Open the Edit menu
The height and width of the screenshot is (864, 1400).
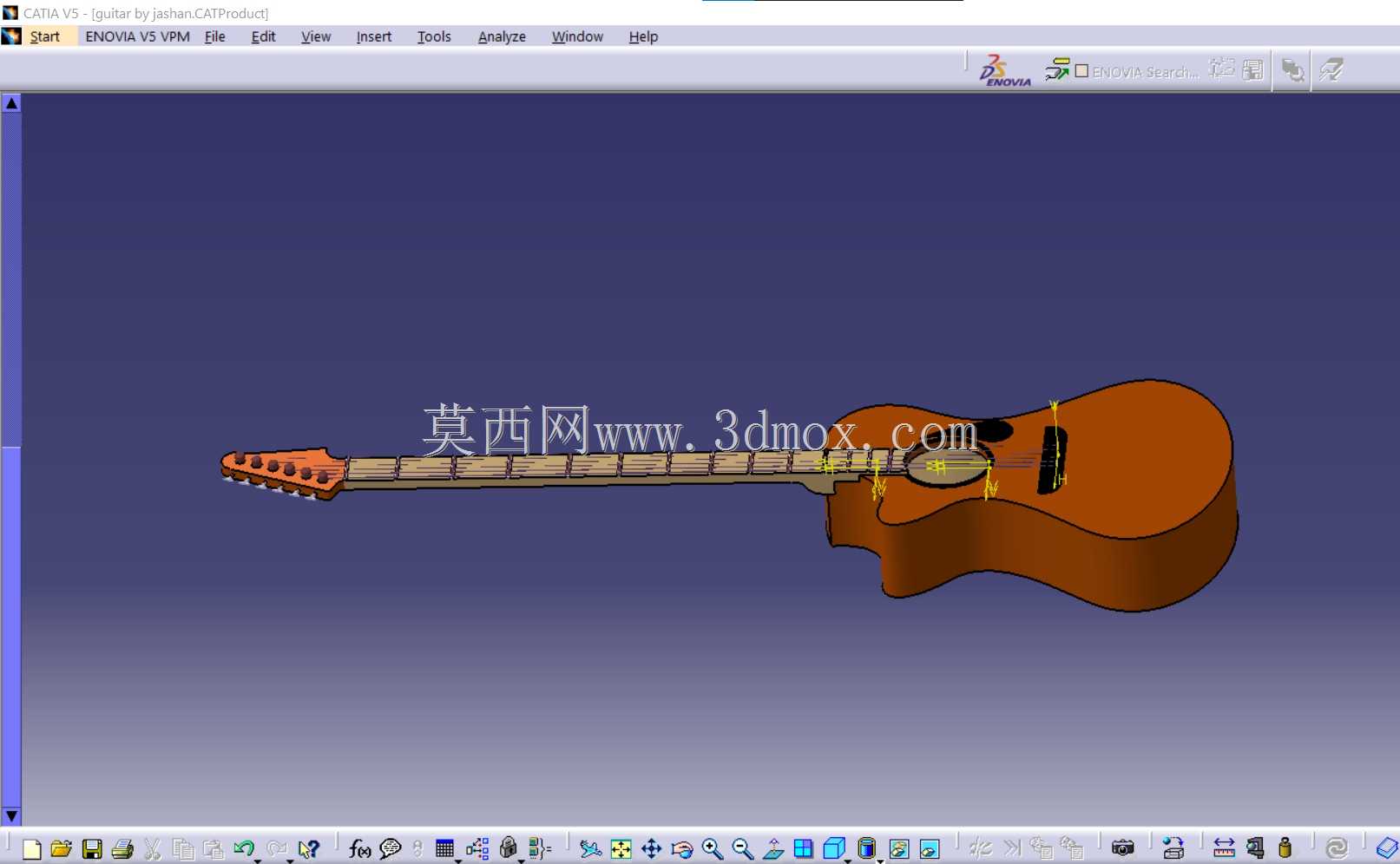(x=263, y=36)
